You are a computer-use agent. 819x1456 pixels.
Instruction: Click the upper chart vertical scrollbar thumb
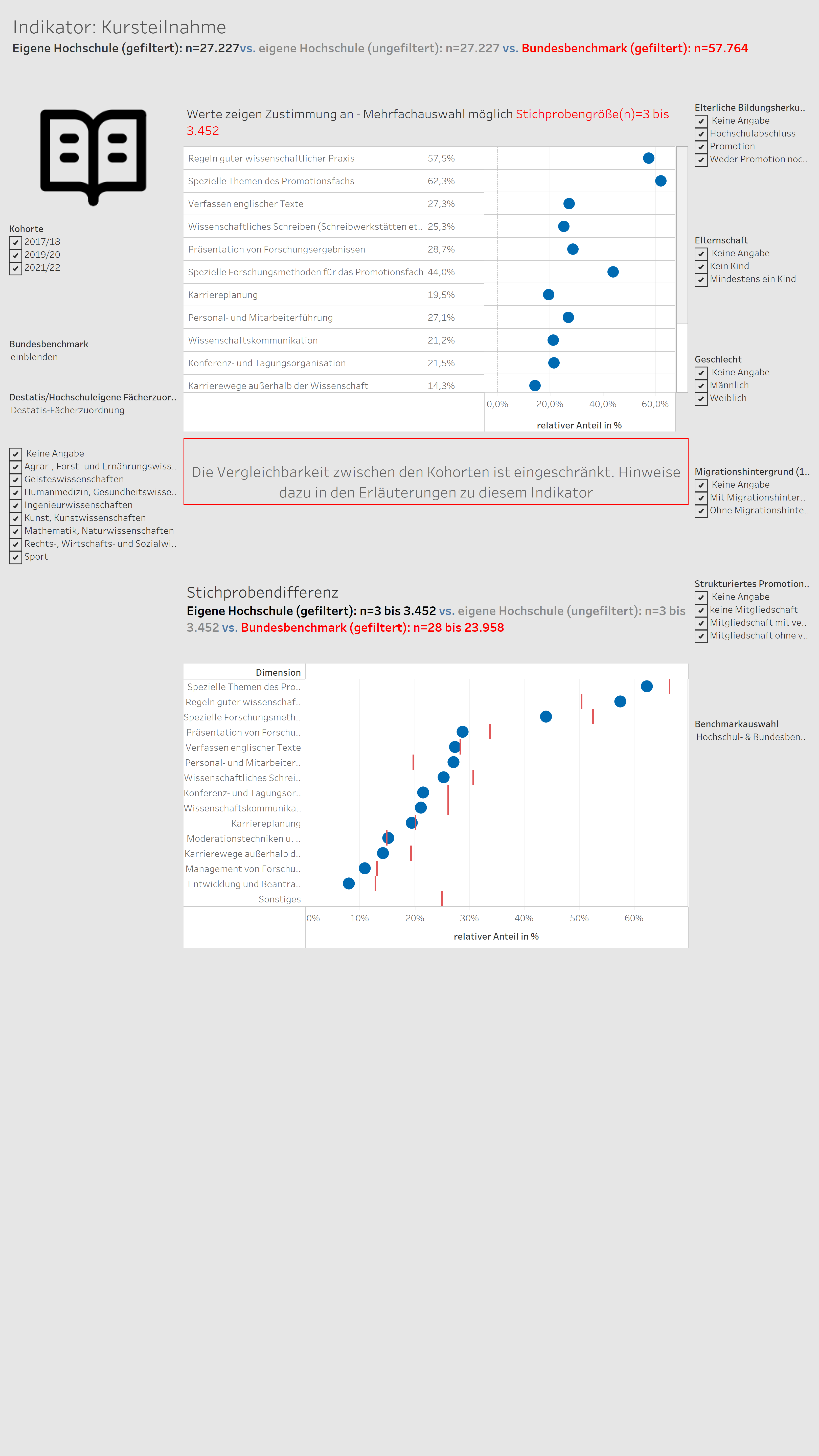pos(682,235)
